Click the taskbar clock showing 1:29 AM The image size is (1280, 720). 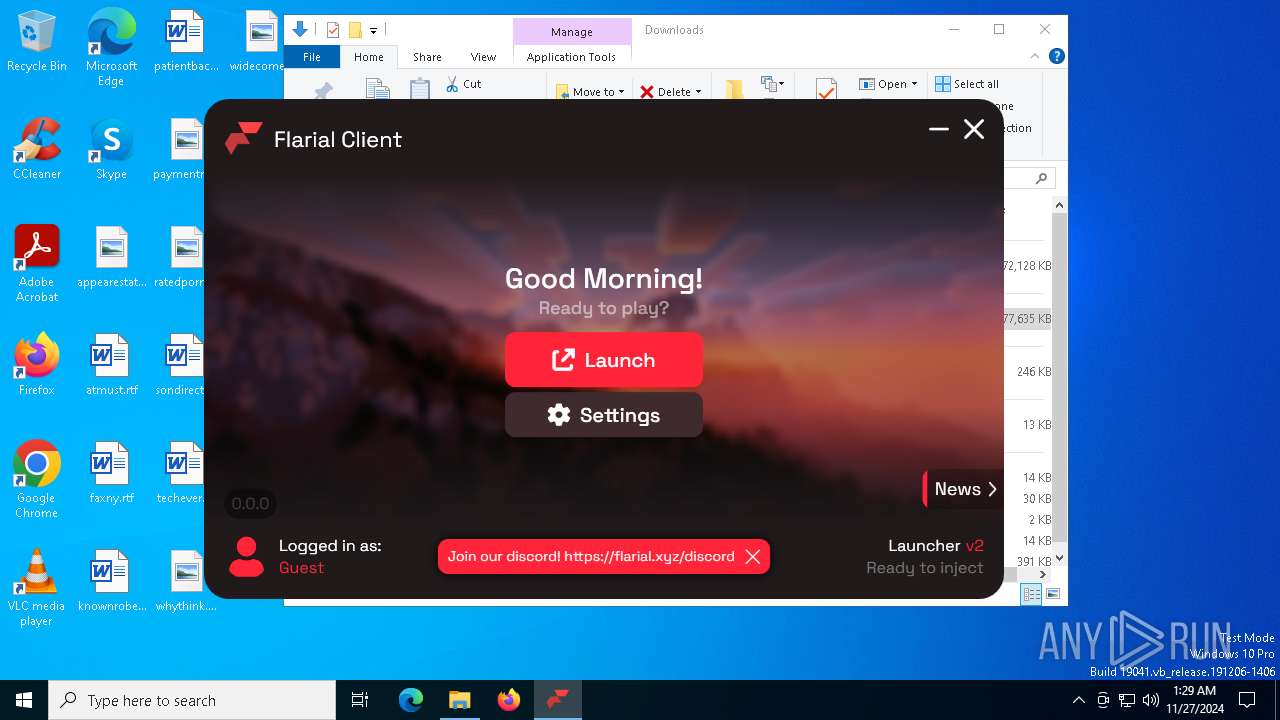click(x=1194, y=700)
